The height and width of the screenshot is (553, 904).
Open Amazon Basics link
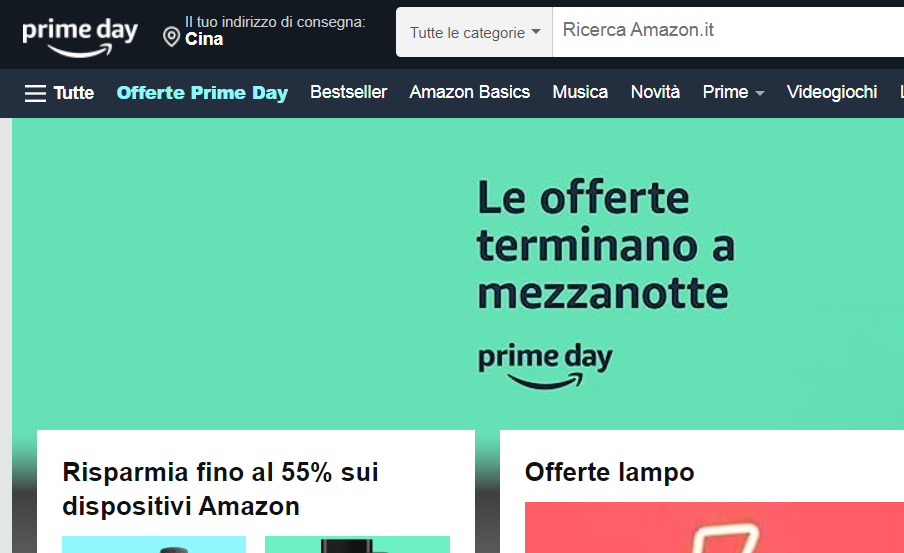[x=469, y=92]
